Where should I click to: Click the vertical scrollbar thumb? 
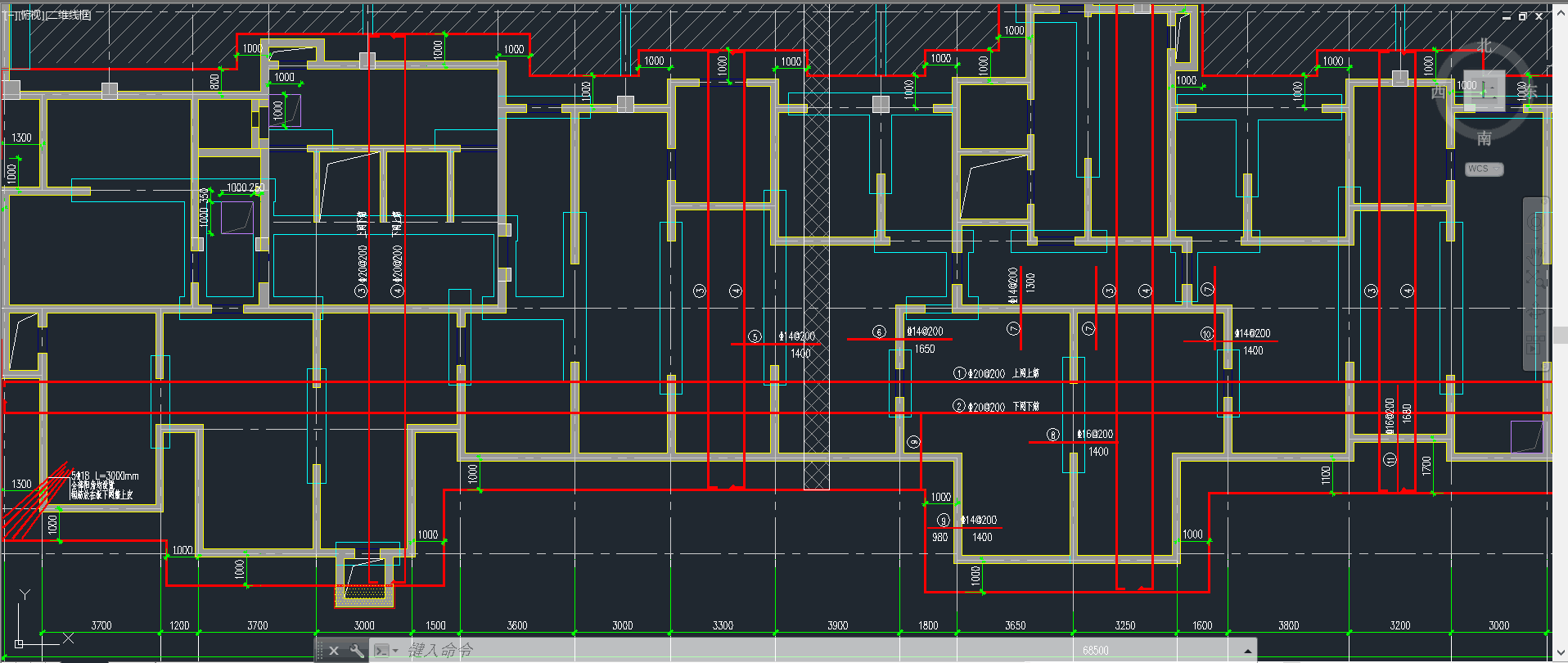[1560, 335]
